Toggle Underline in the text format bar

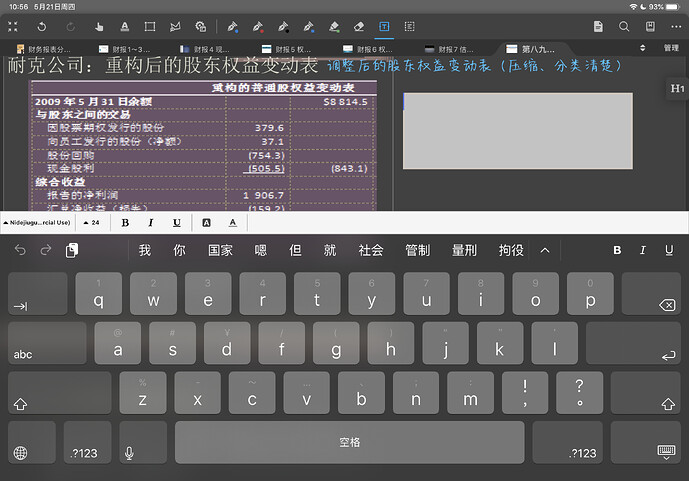tap(177, 223)
